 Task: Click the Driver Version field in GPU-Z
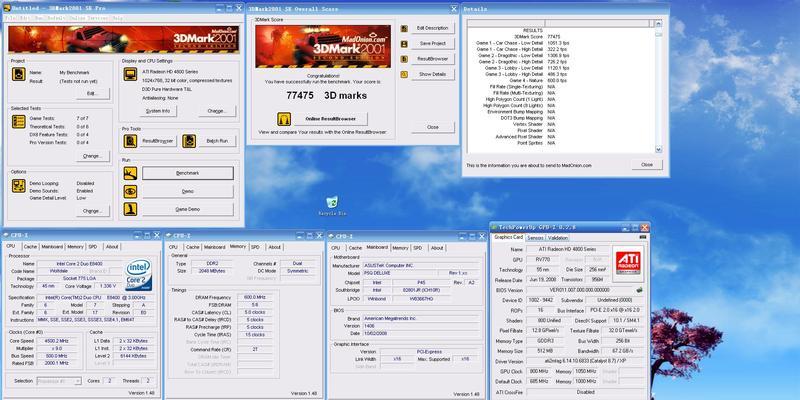point(586,361)
